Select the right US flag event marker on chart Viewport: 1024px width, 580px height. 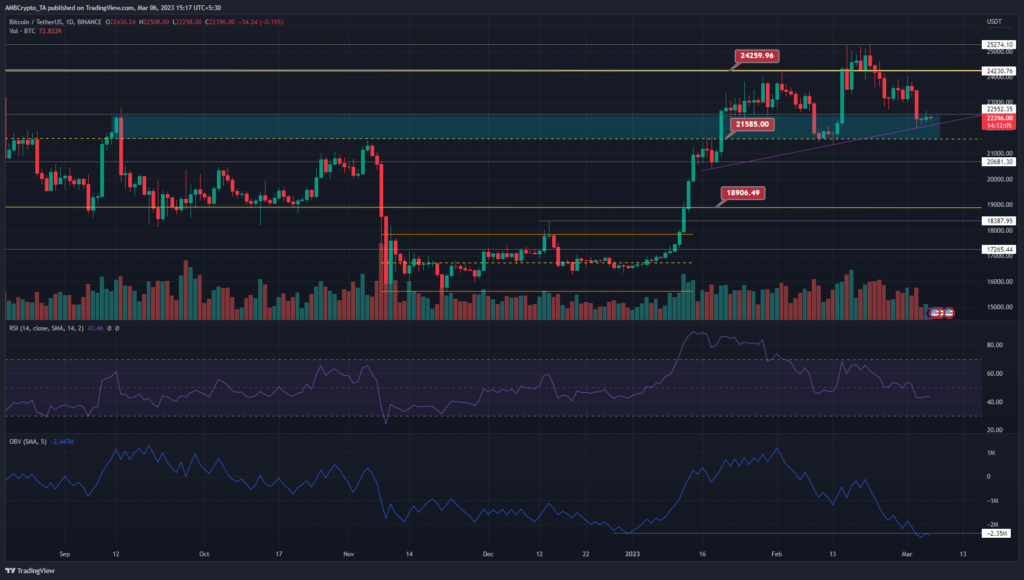[x=949, y=312]
